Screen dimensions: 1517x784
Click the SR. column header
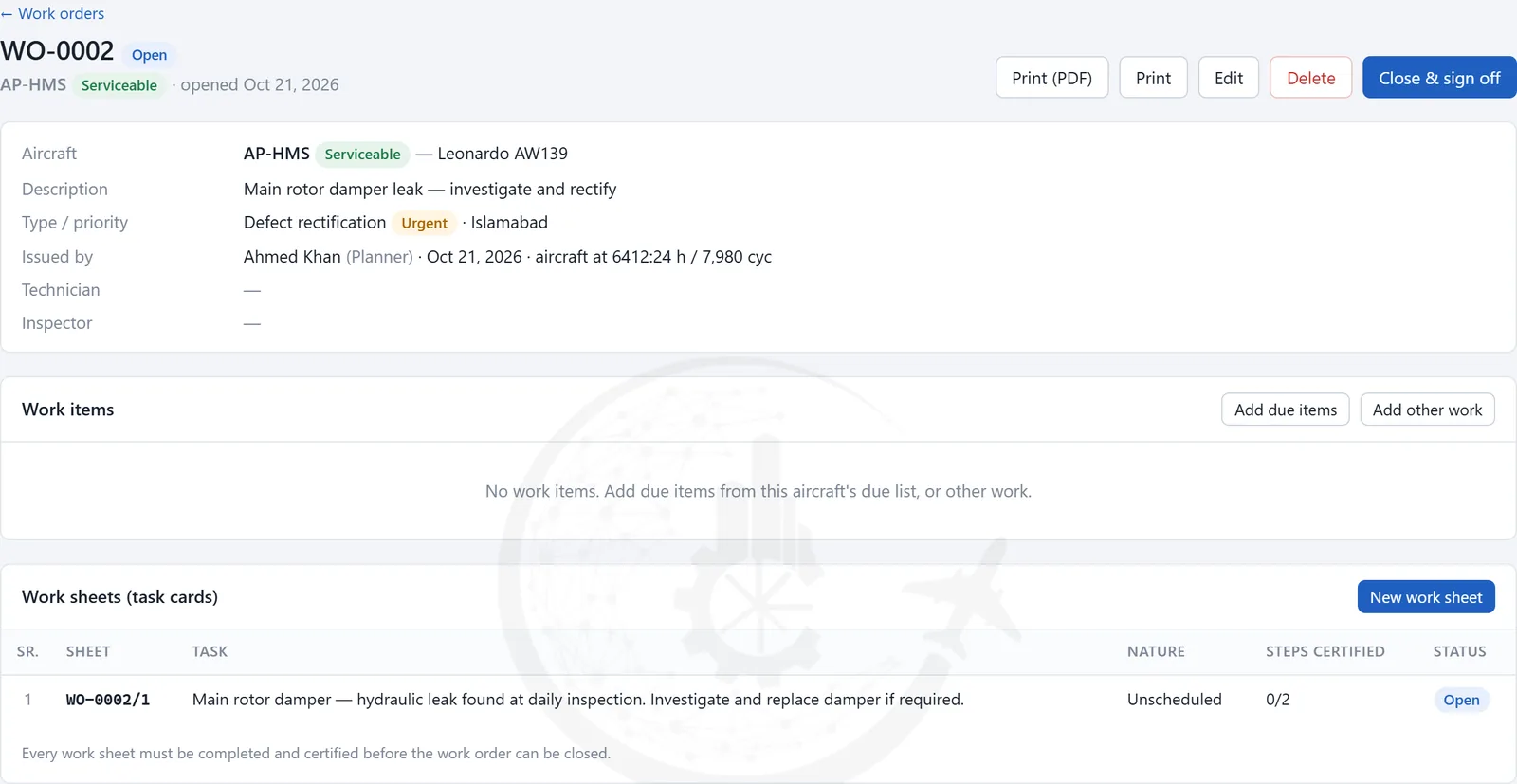click(27, 651)
